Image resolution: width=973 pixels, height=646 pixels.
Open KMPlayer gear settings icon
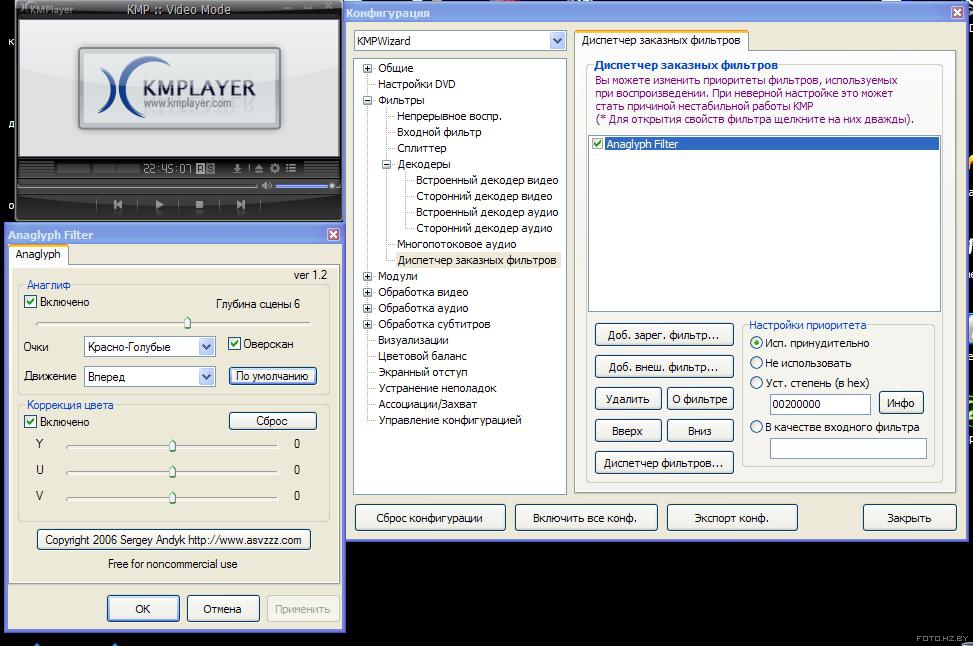click(274, 168)
